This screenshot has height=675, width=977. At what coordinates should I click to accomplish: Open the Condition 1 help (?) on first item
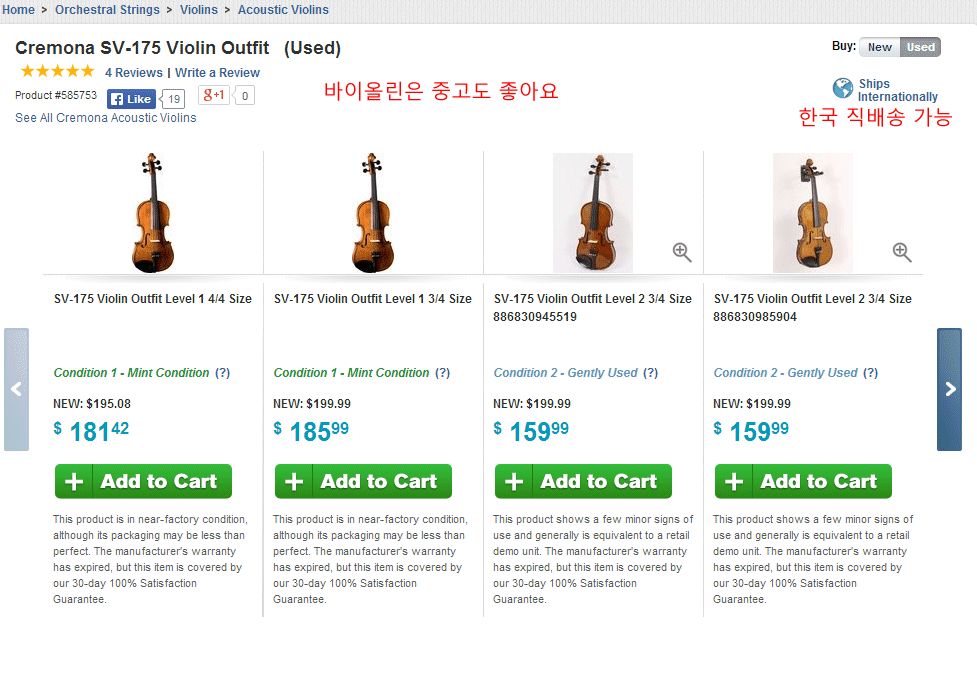pos(223,373)
